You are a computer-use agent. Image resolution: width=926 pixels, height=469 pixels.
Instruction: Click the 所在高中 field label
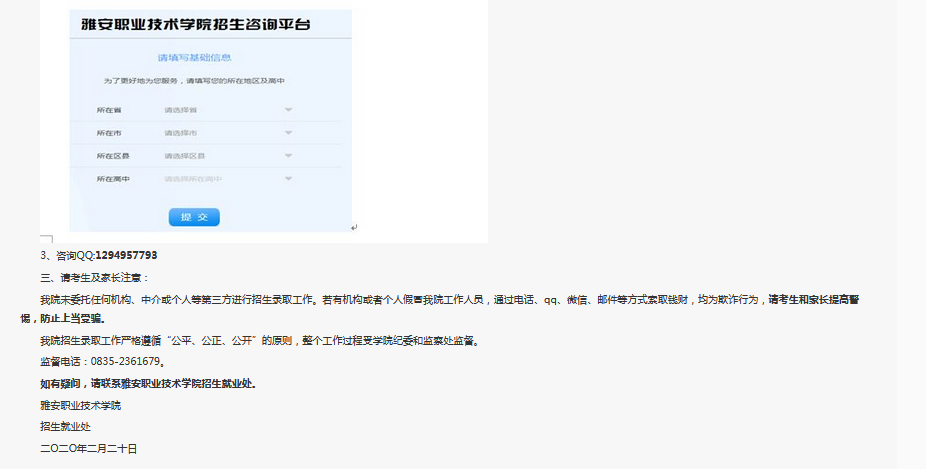pyautogui.click(x=112, y=179)
